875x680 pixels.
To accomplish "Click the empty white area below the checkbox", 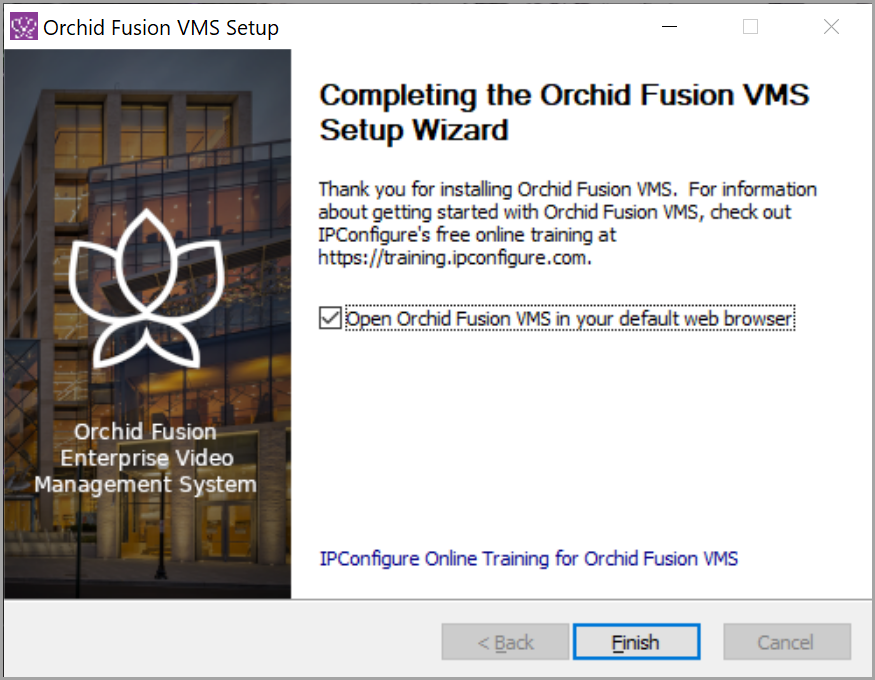I will (580, 435).
